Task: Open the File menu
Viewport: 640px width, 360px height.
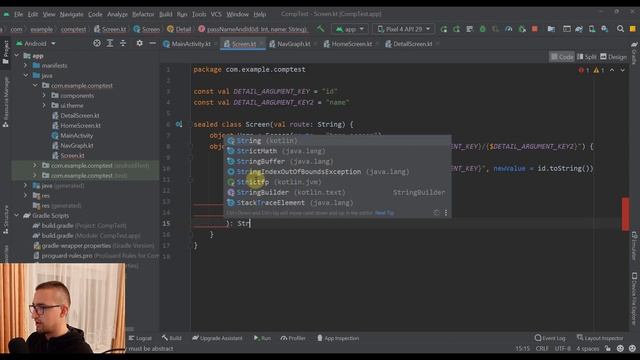Action: [18, 14]
